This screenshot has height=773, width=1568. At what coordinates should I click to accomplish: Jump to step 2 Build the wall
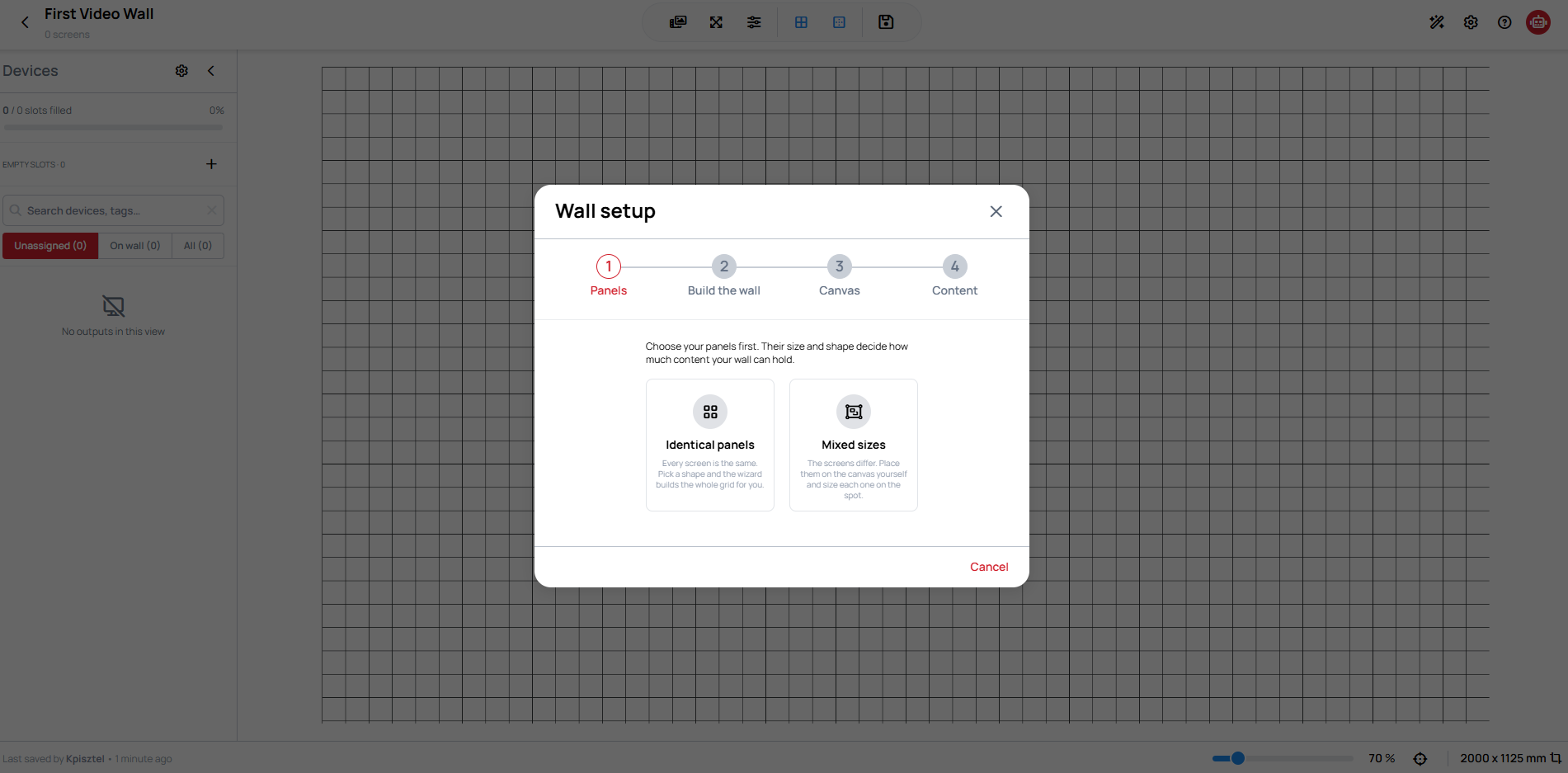click(724, 276)
